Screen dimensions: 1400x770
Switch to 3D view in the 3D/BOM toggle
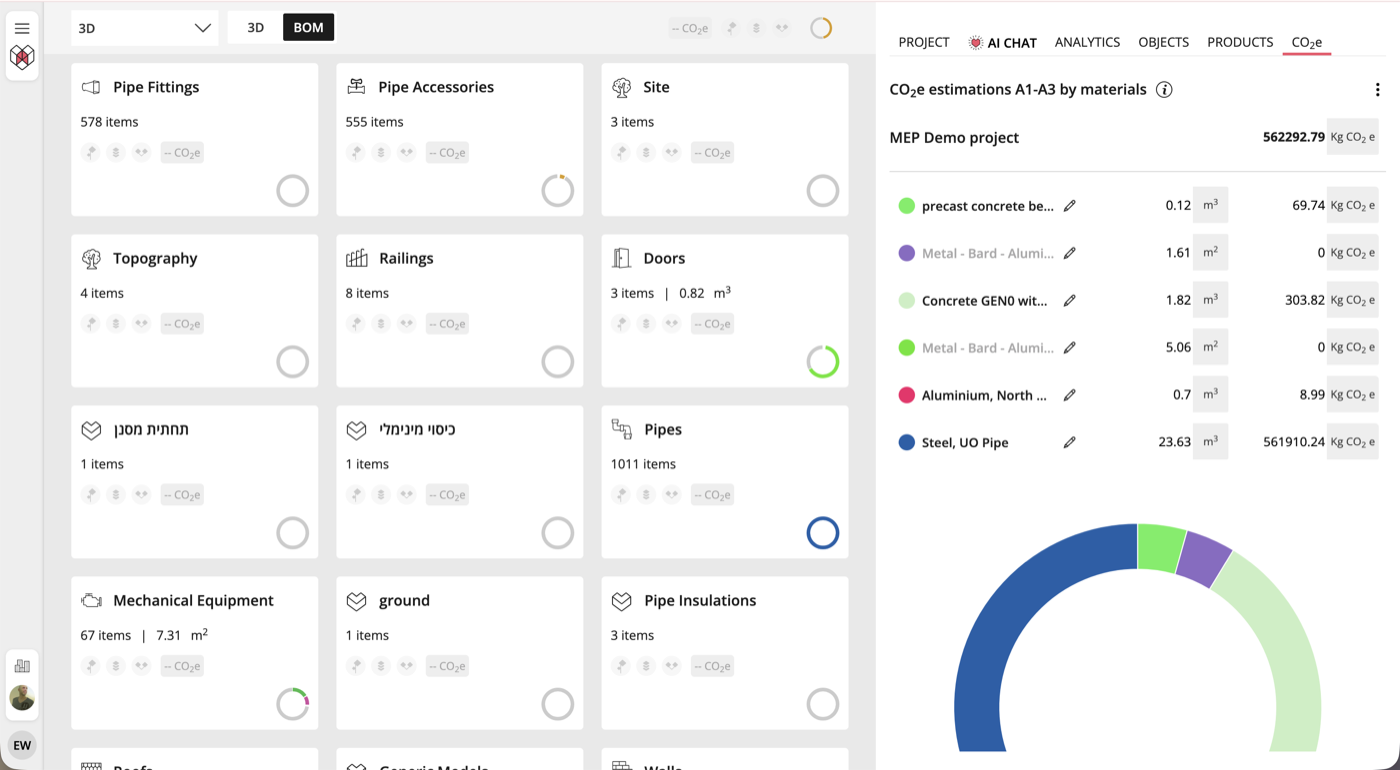256,28
